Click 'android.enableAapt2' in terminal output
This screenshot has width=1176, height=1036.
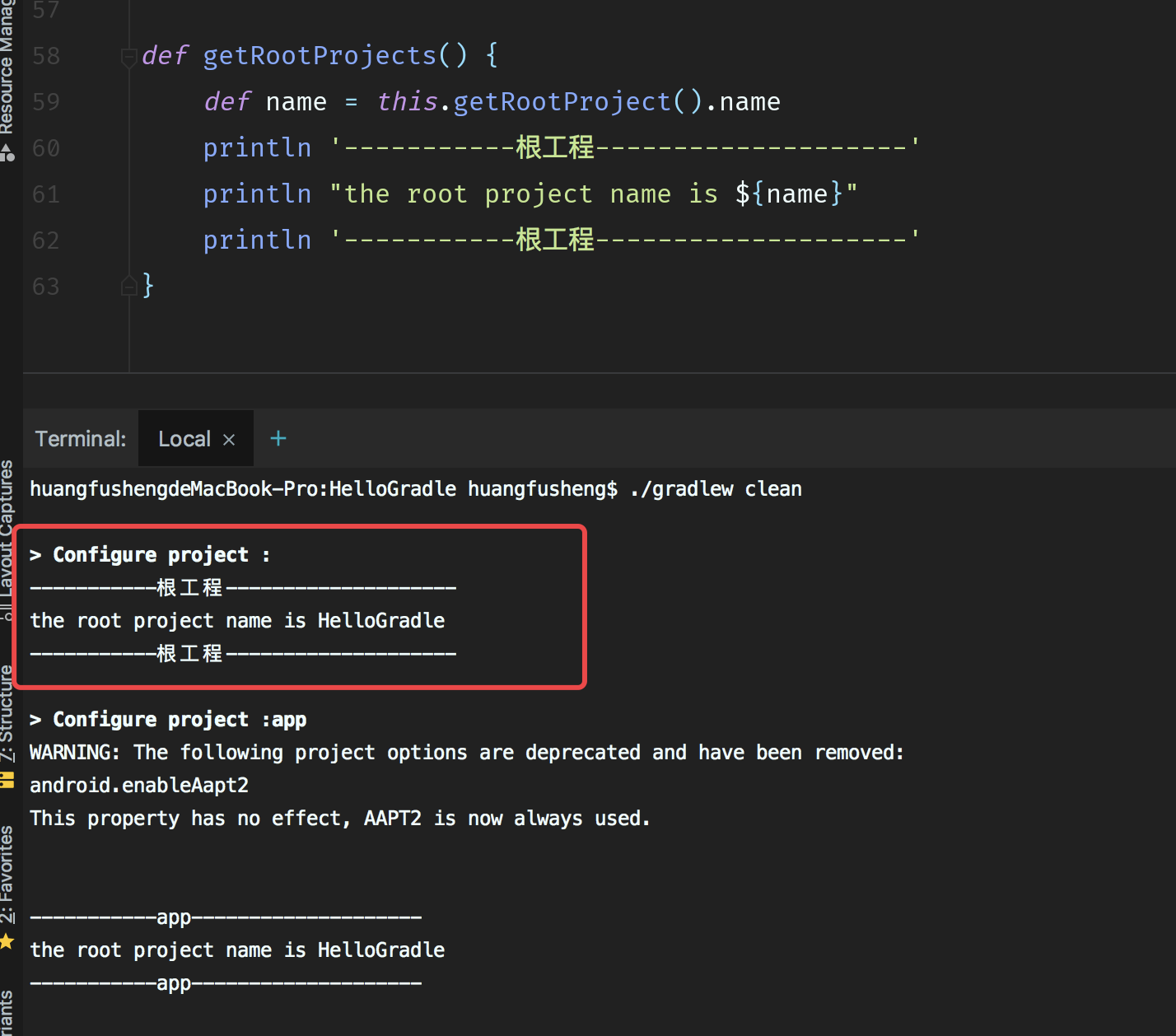139,786
